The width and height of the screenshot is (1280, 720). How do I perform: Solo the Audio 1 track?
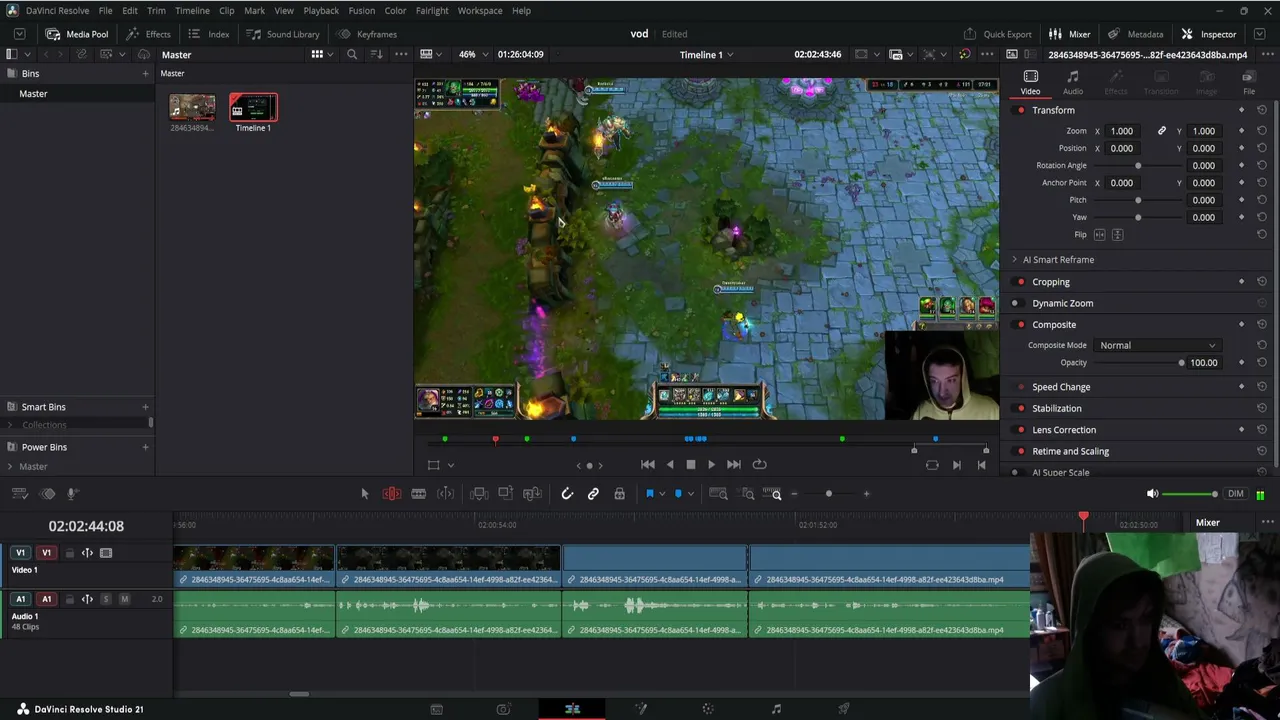[x=106, y=599]
